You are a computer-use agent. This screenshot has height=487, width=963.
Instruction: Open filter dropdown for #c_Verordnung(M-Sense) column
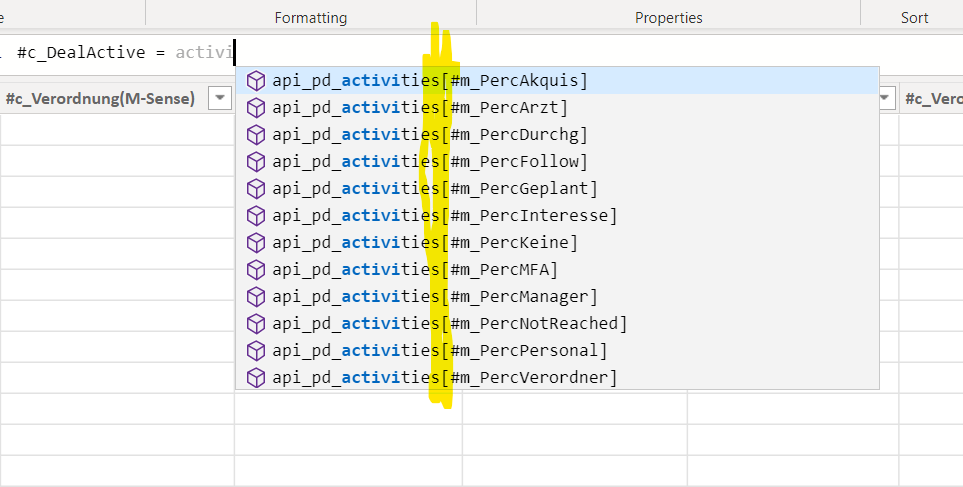[x=220, y=98]
